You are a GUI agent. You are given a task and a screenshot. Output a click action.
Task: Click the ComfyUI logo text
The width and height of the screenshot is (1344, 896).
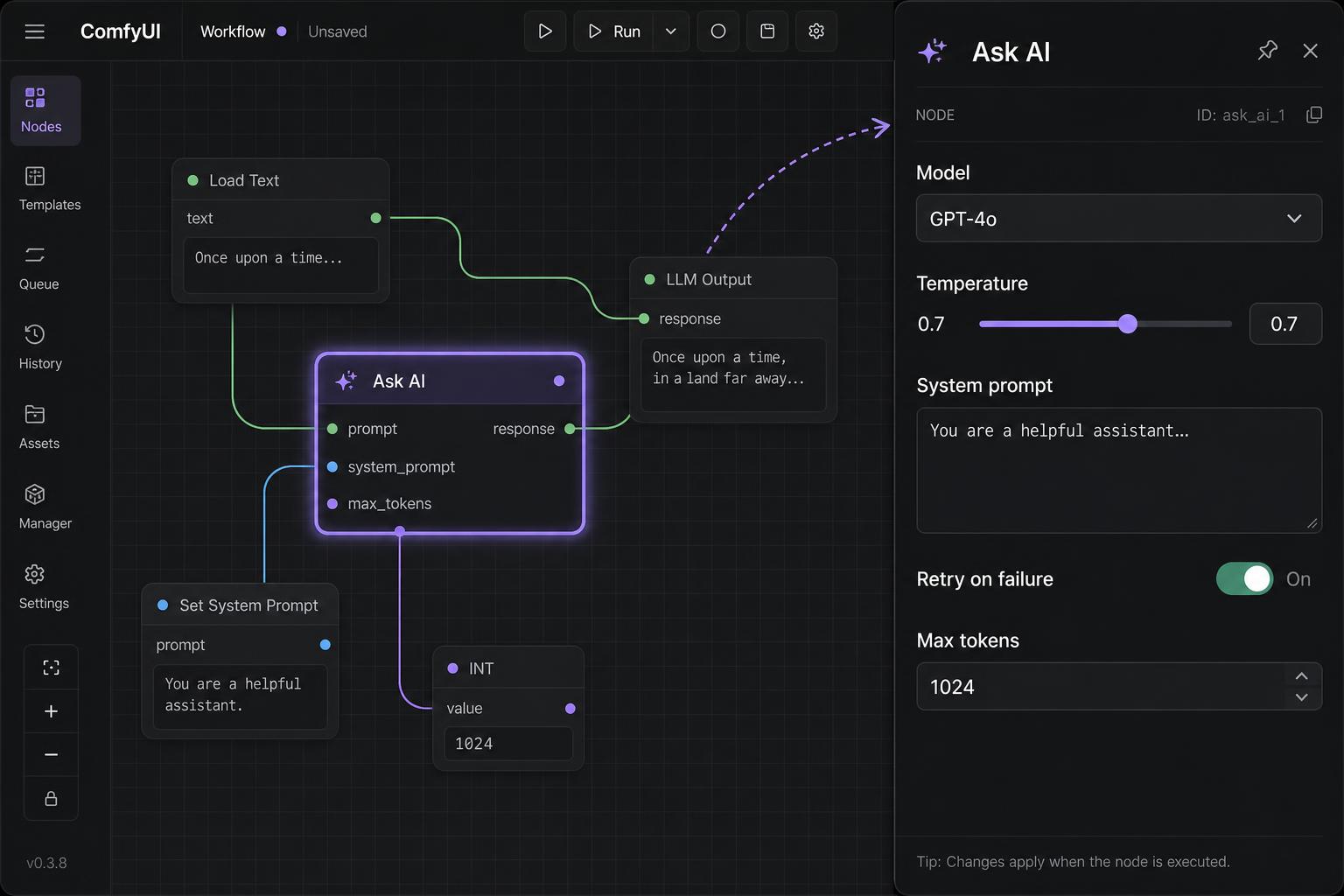121,31
